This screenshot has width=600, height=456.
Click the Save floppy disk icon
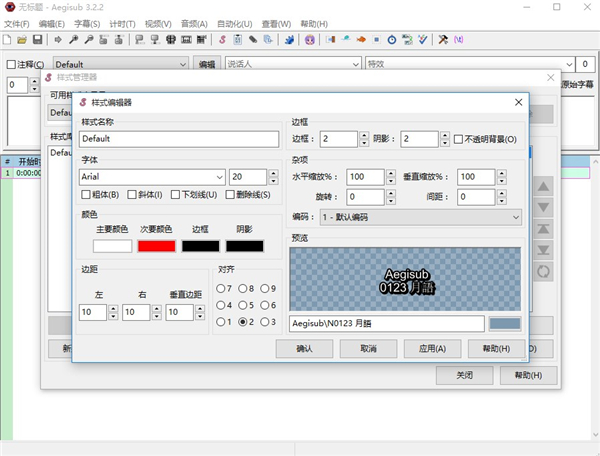[x=37, y=40]
